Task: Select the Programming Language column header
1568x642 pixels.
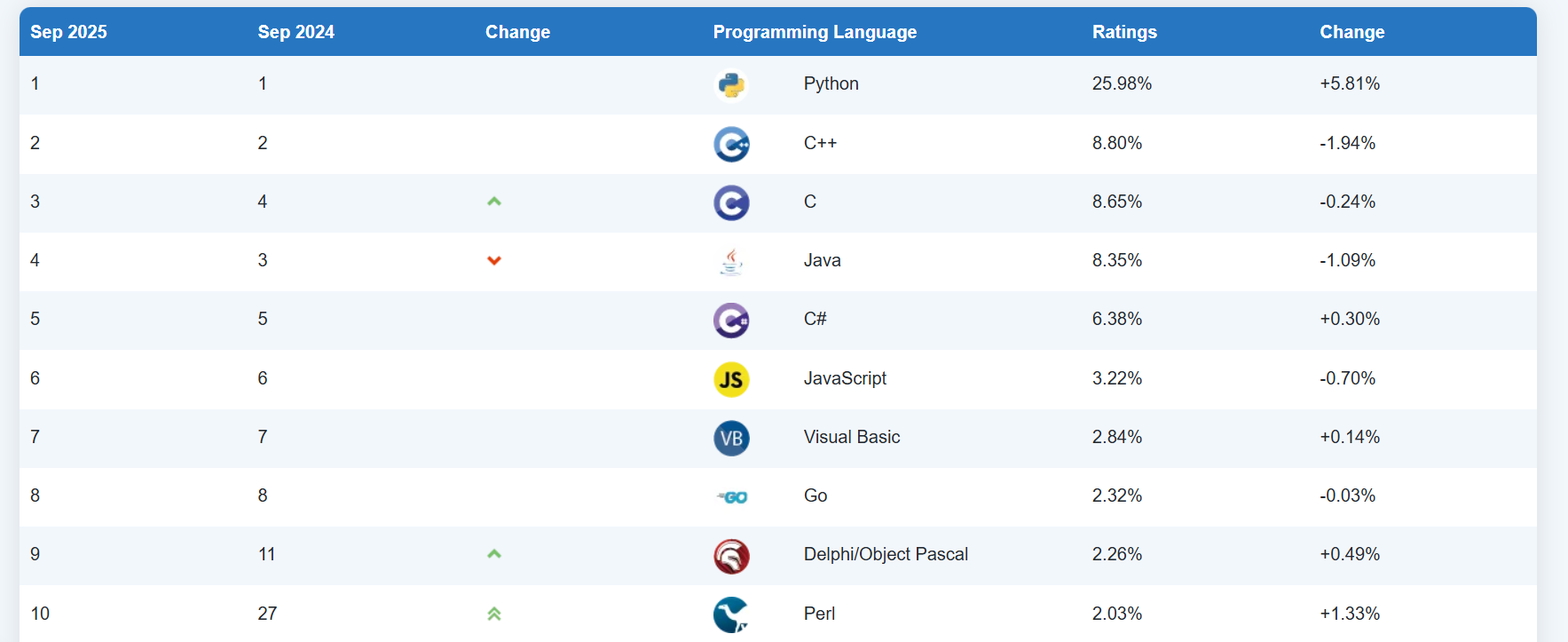Action: pyautogui.click(x=815, y=32)
